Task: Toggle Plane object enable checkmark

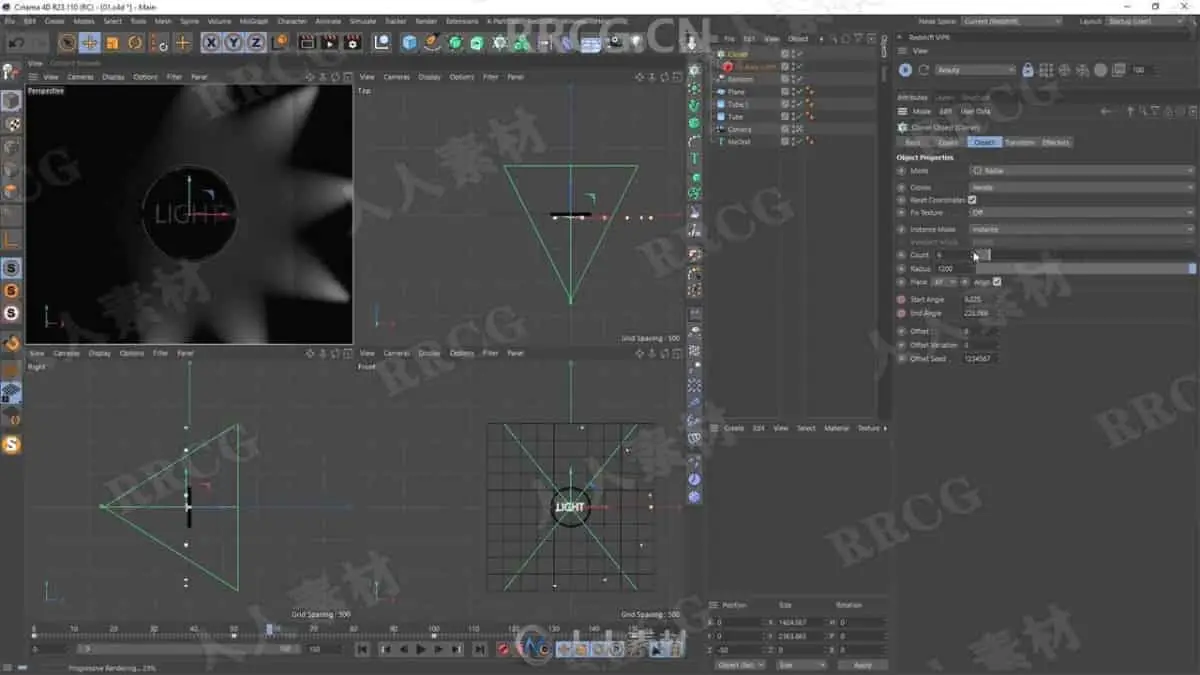Action: pos(800,92)
